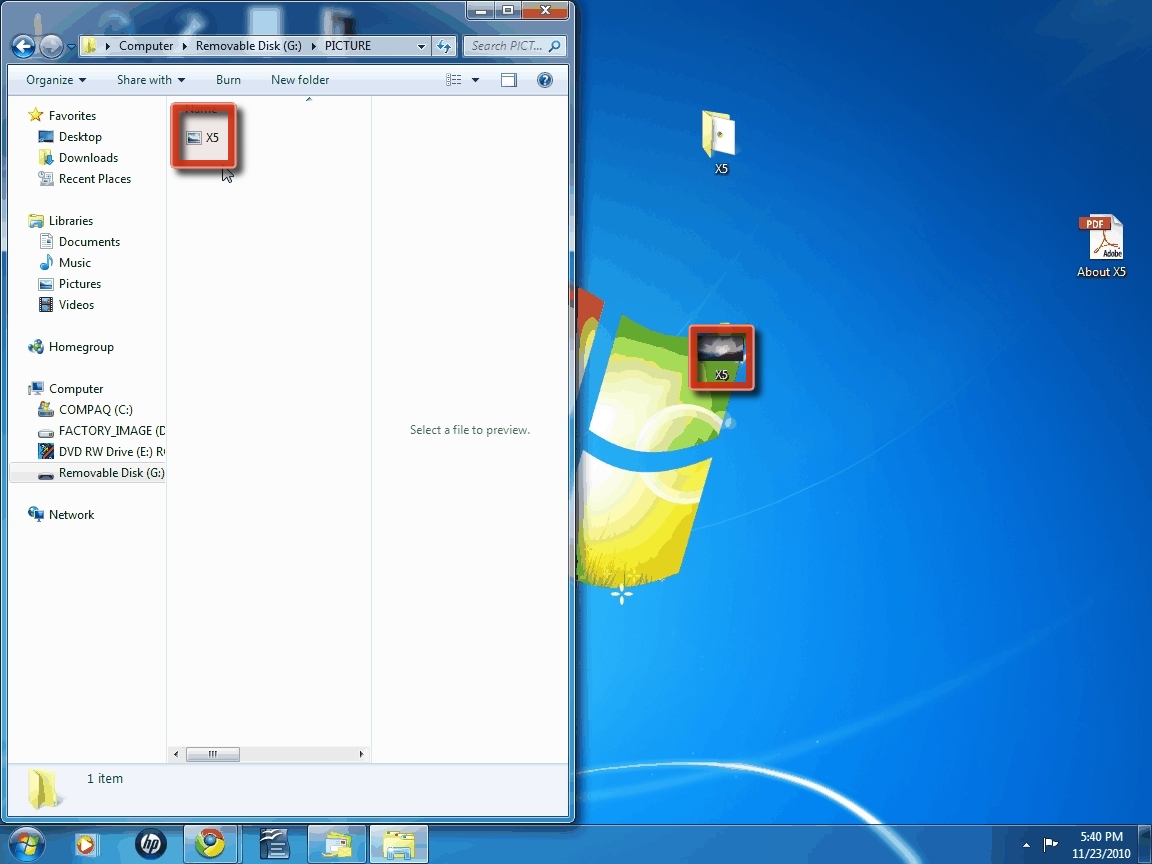The width and height of the screenshot is (1152, 864).
Task: Open the Music library
Action: coord(75,262)
